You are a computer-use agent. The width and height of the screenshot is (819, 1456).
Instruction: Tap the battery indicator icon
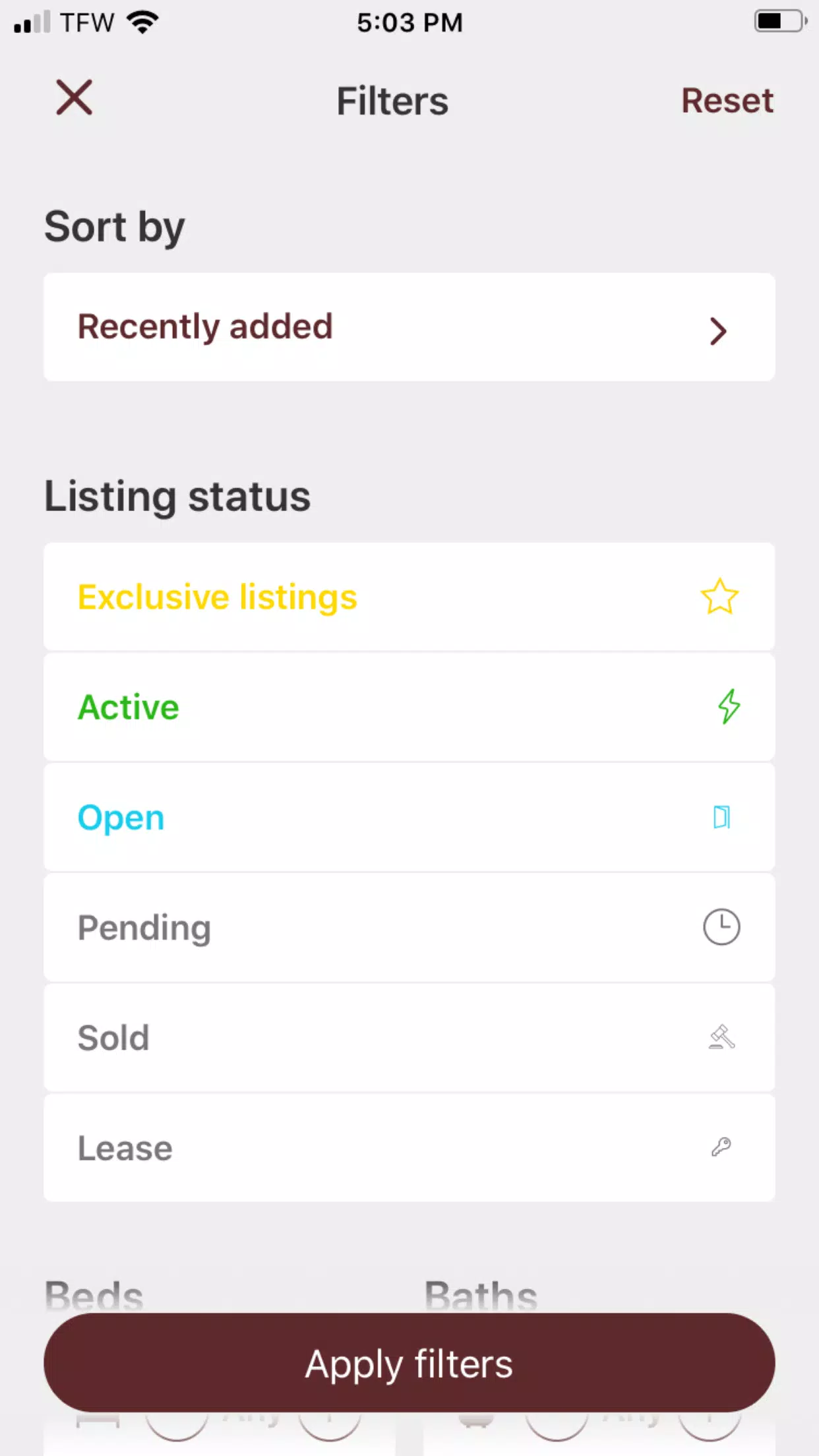(781, 21)
